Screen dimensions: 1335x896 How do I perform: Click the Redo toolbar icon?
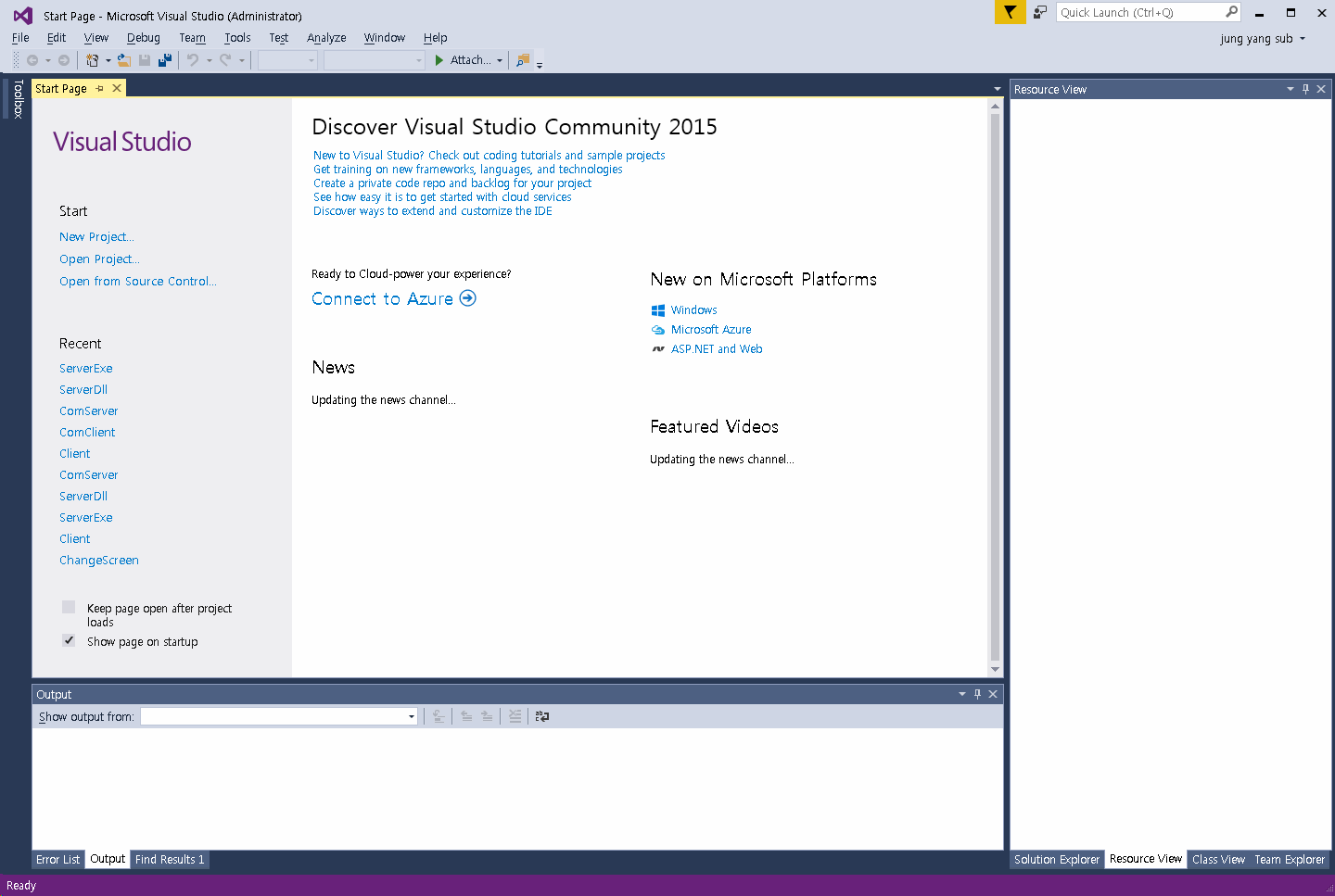pos(225,60)
